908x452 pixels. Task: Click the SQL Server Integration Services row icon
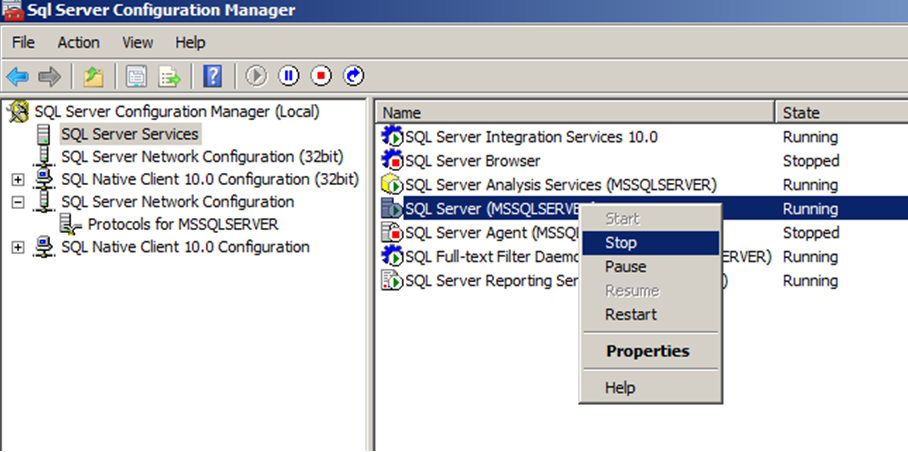coord(392,137)
